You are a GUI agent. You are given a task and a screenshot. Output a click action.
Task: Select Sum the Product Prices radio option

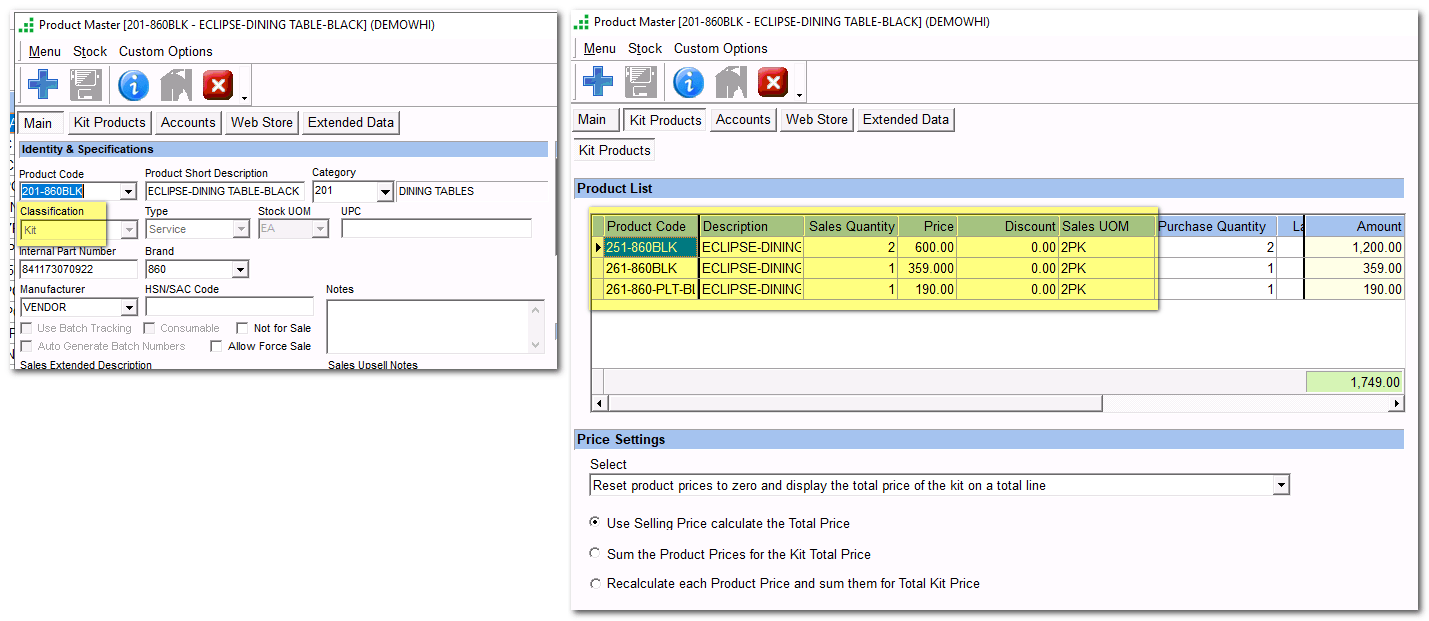click(x=596, y=554)
